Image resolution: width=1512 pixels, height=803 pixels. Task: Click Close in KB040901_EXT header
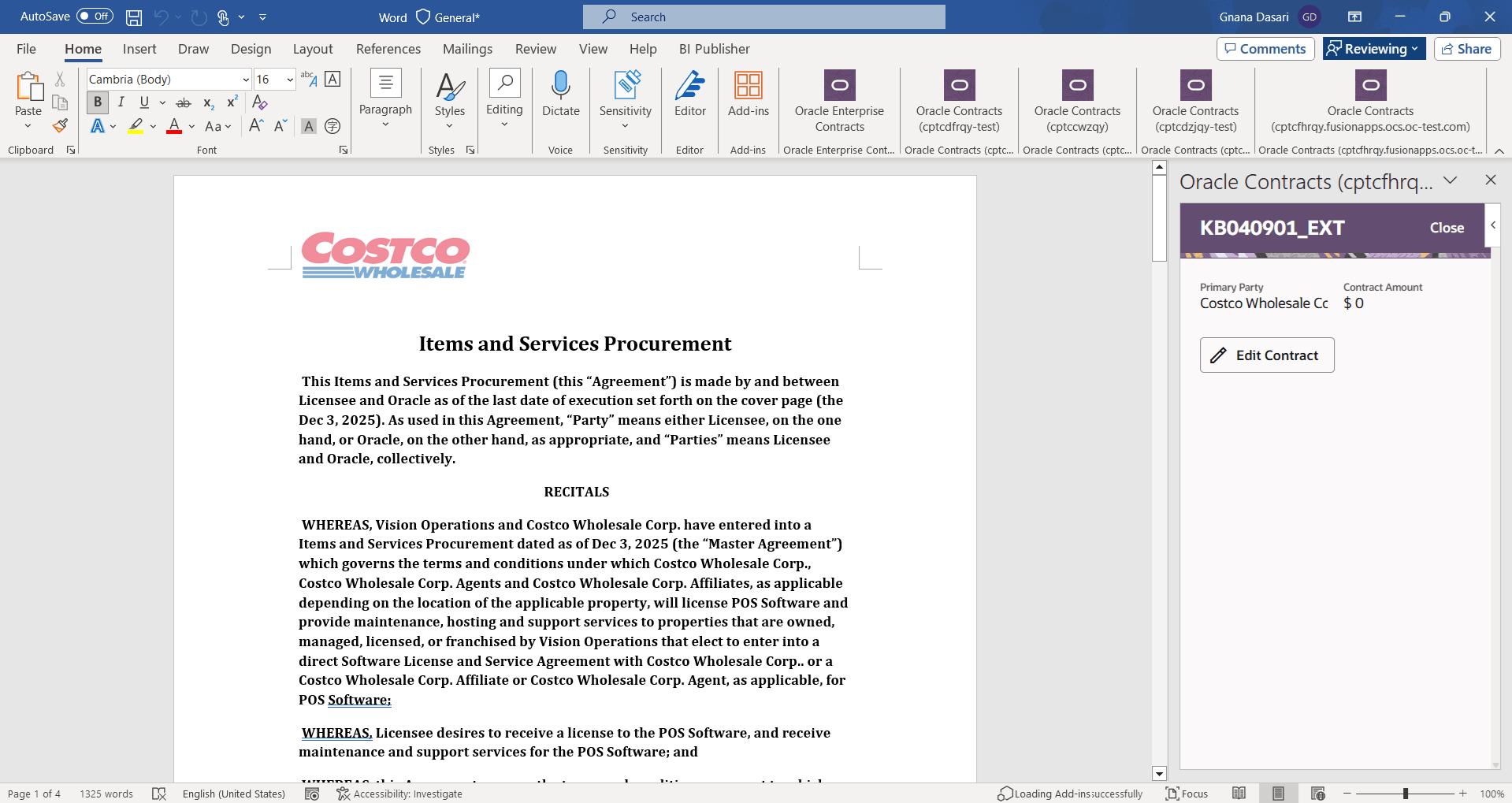[1447, 228]
